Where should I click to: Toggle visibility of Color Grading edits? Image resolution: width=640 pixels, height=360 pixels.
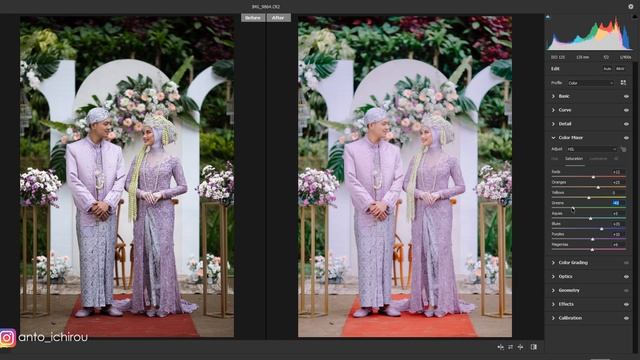tap(626, 263)
